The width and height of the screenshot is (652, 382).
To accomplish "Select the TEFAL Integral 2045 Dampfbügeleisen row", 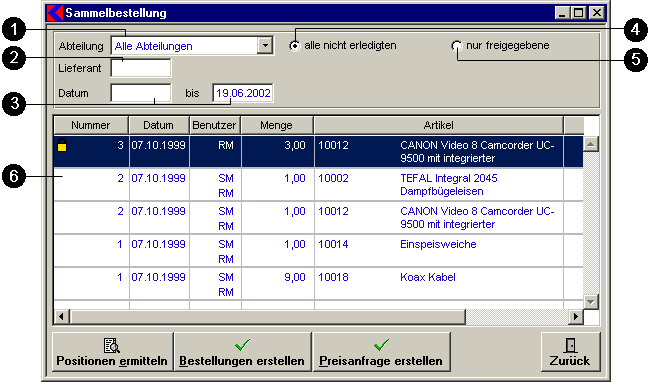I will (319, 185).
